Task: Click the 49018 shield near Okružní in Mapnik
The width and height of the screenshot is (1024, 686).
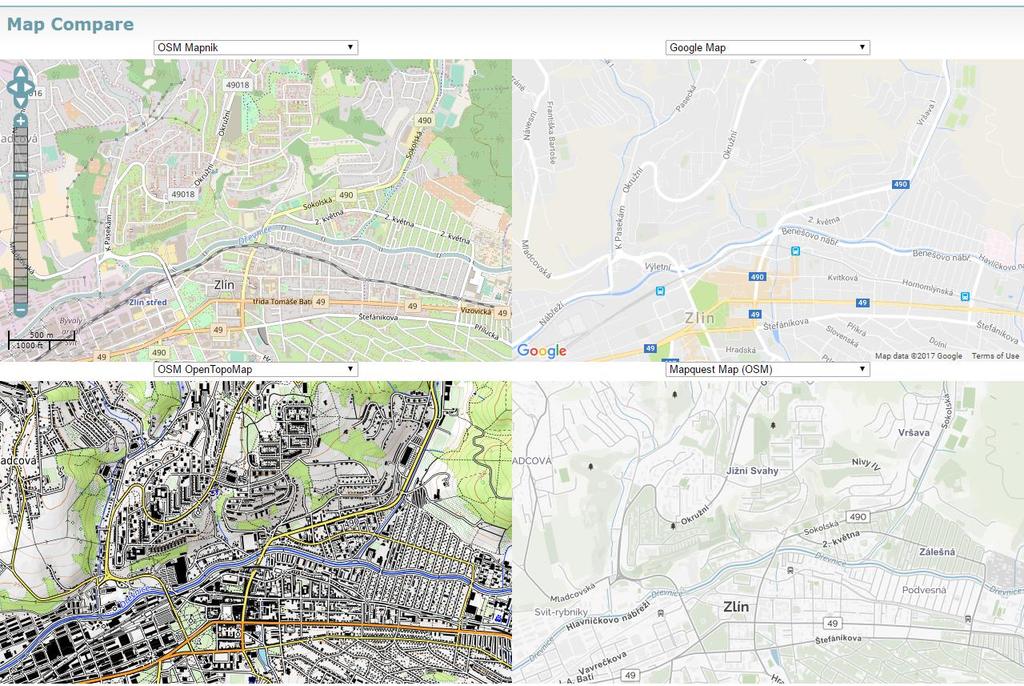Action: click(x=183, y=194)
